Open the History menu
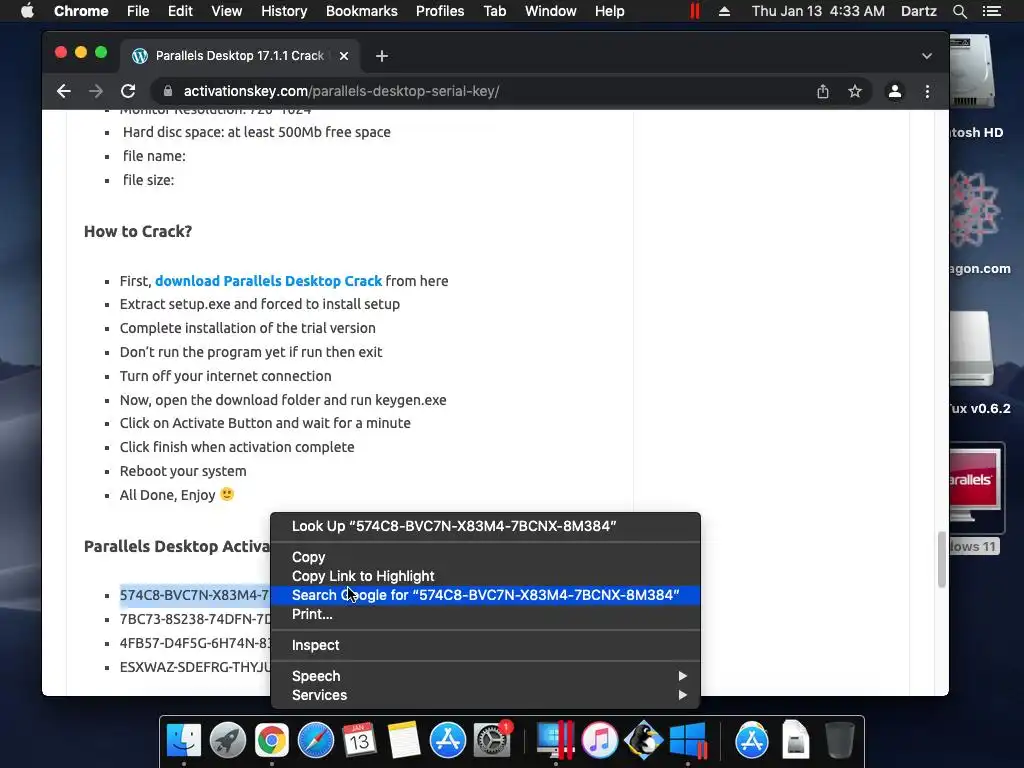The height and width of the screenshot is (768, 1024). tap(284, 11)
